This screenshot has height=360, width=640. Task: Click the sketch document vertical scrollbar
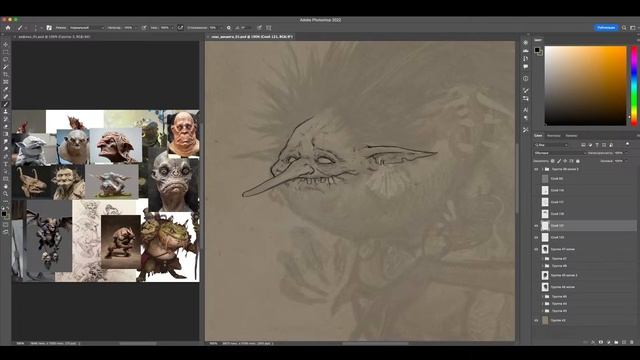[x=517, y=178]
